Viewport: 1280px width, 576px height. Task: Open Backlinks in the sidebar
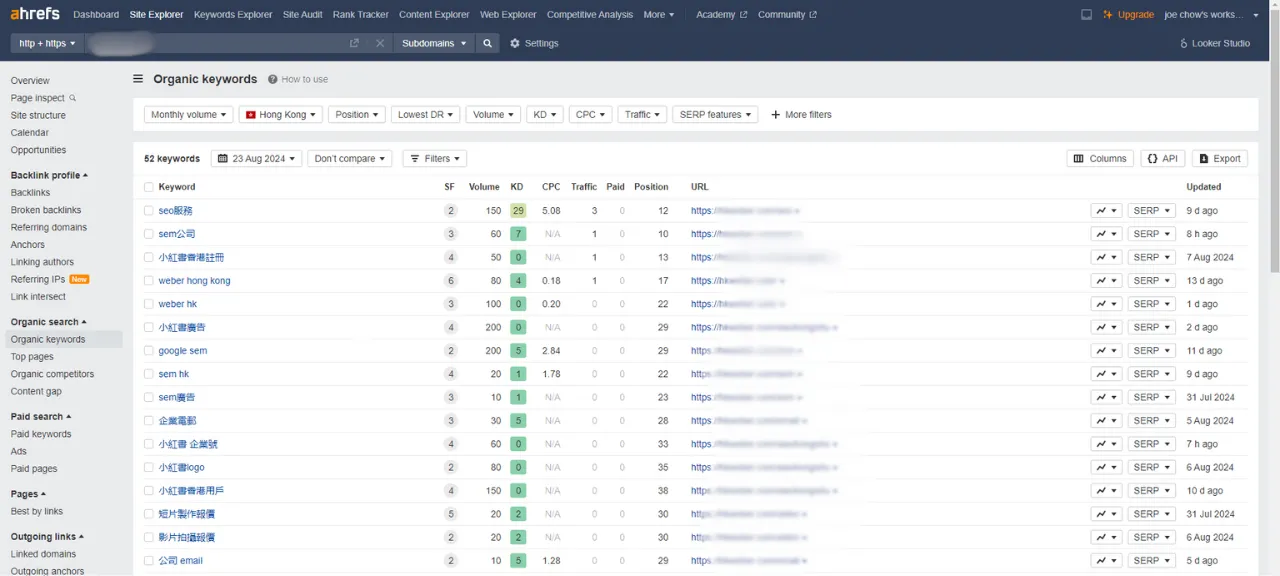point(30,193)
